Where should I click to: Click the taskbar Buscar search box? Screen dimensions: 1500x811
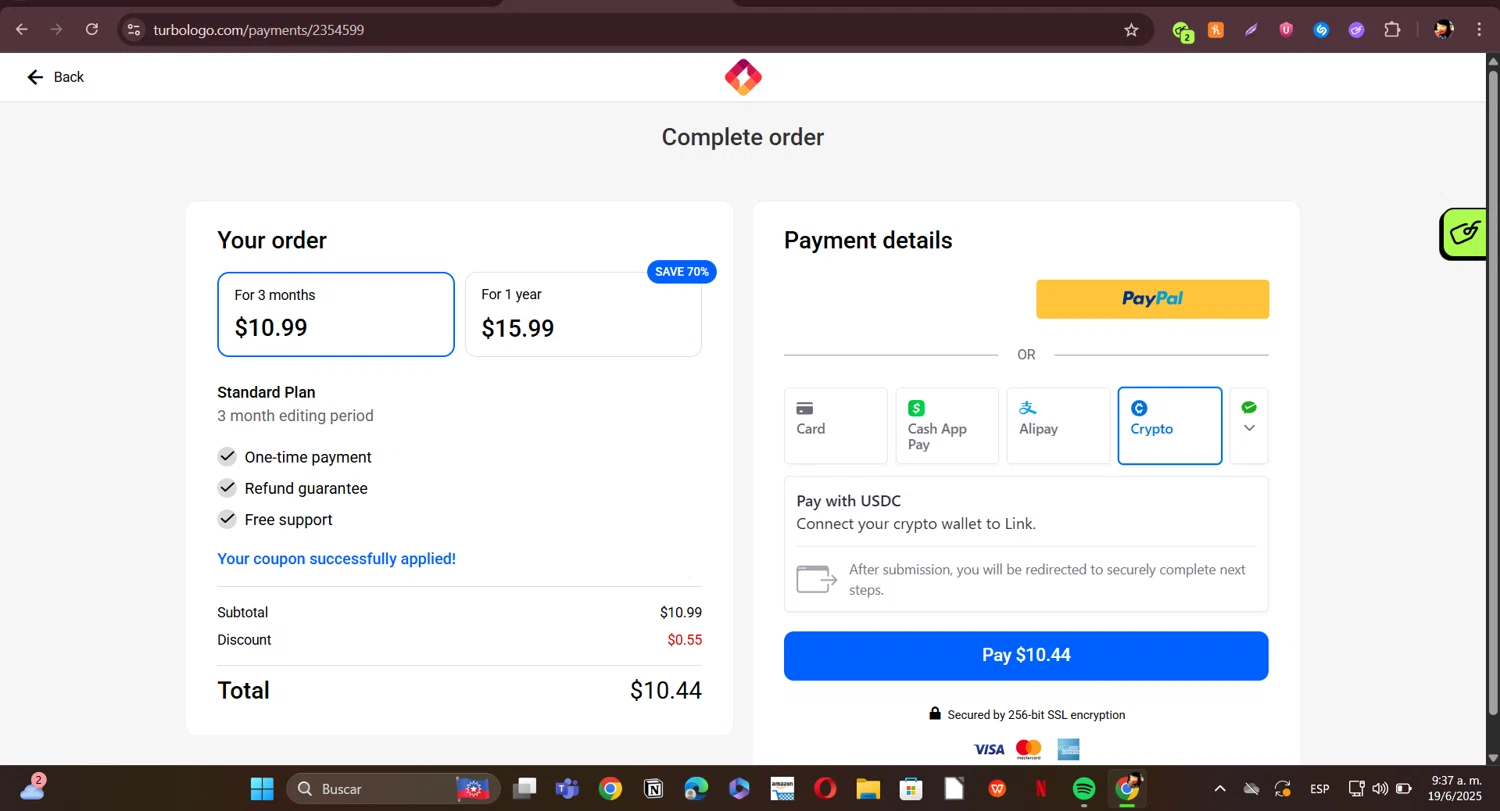(394, 789)
